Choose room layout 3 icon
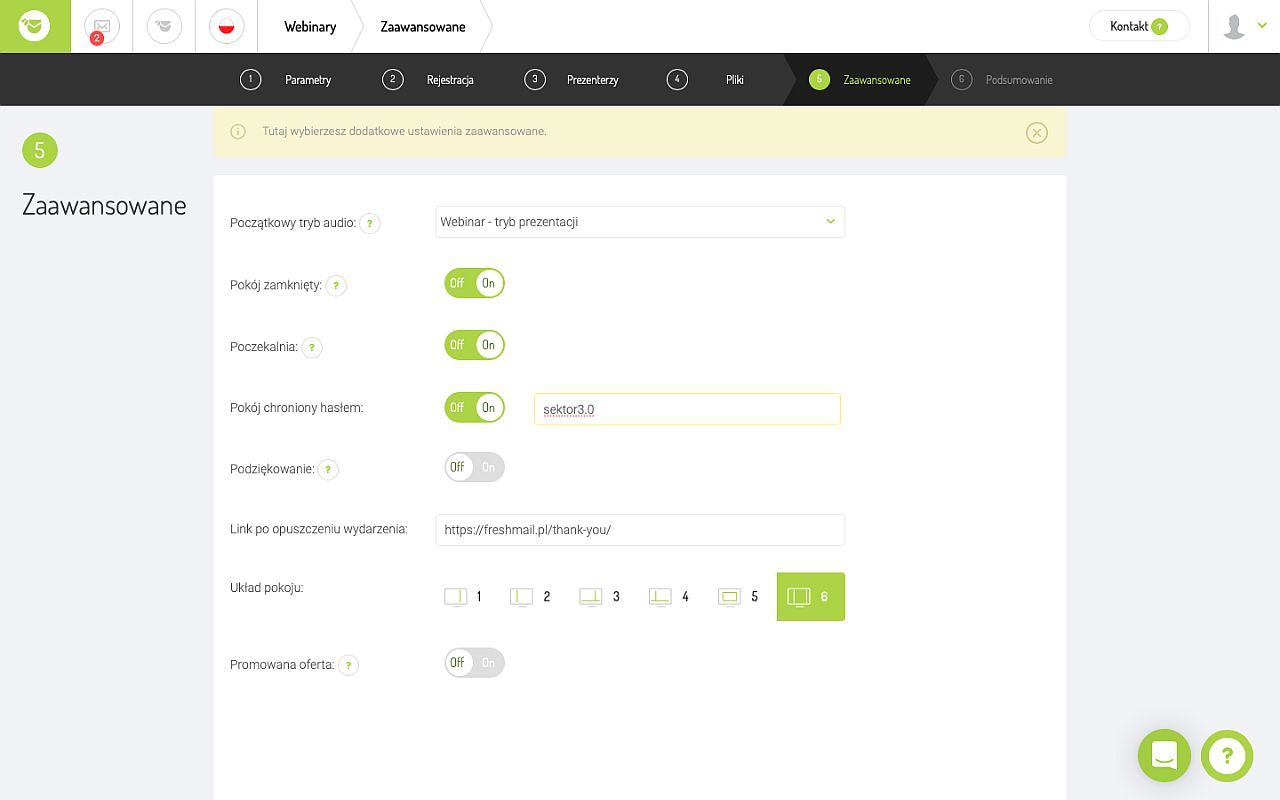Viewport: 1280px width, 800px height. (600, 597)
